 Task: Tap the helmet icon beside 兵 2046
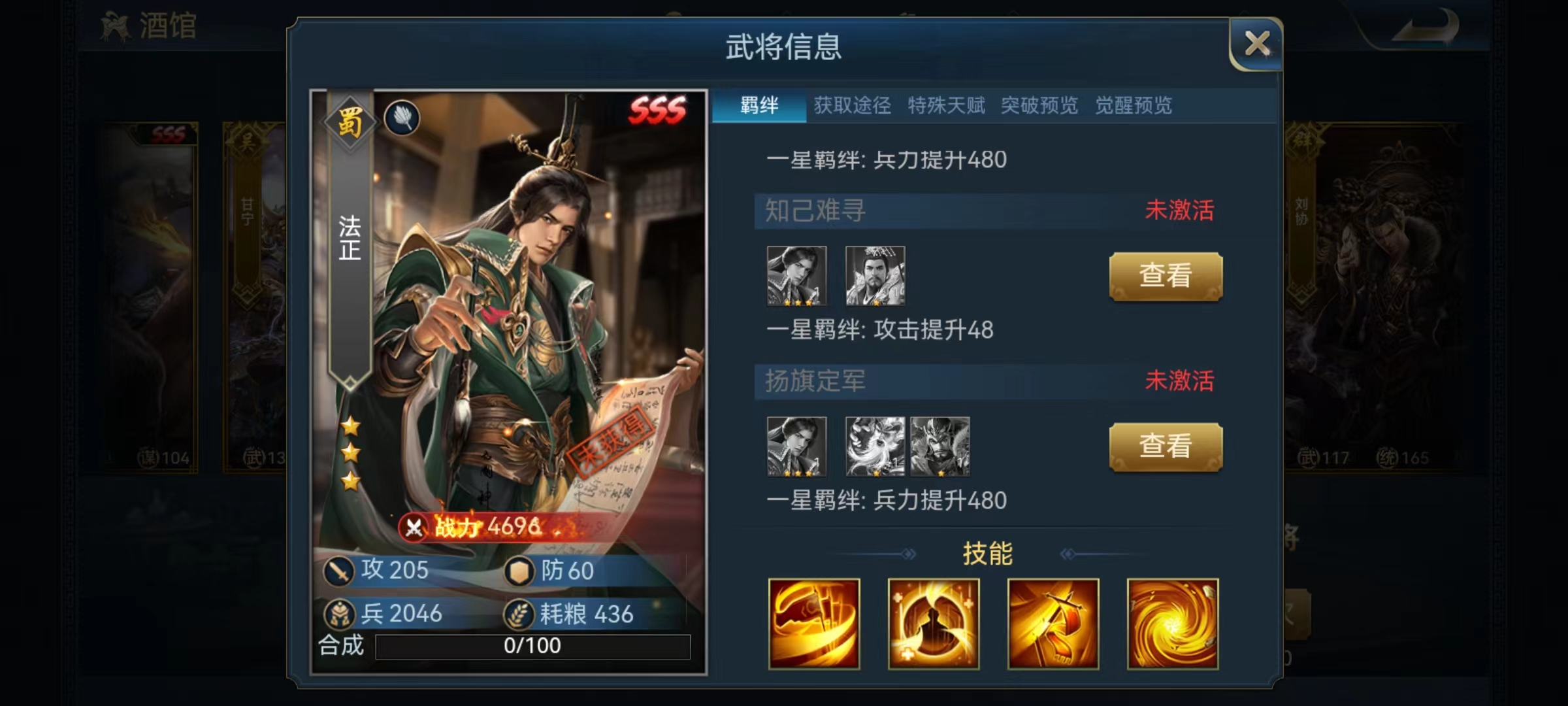point(338,614)
